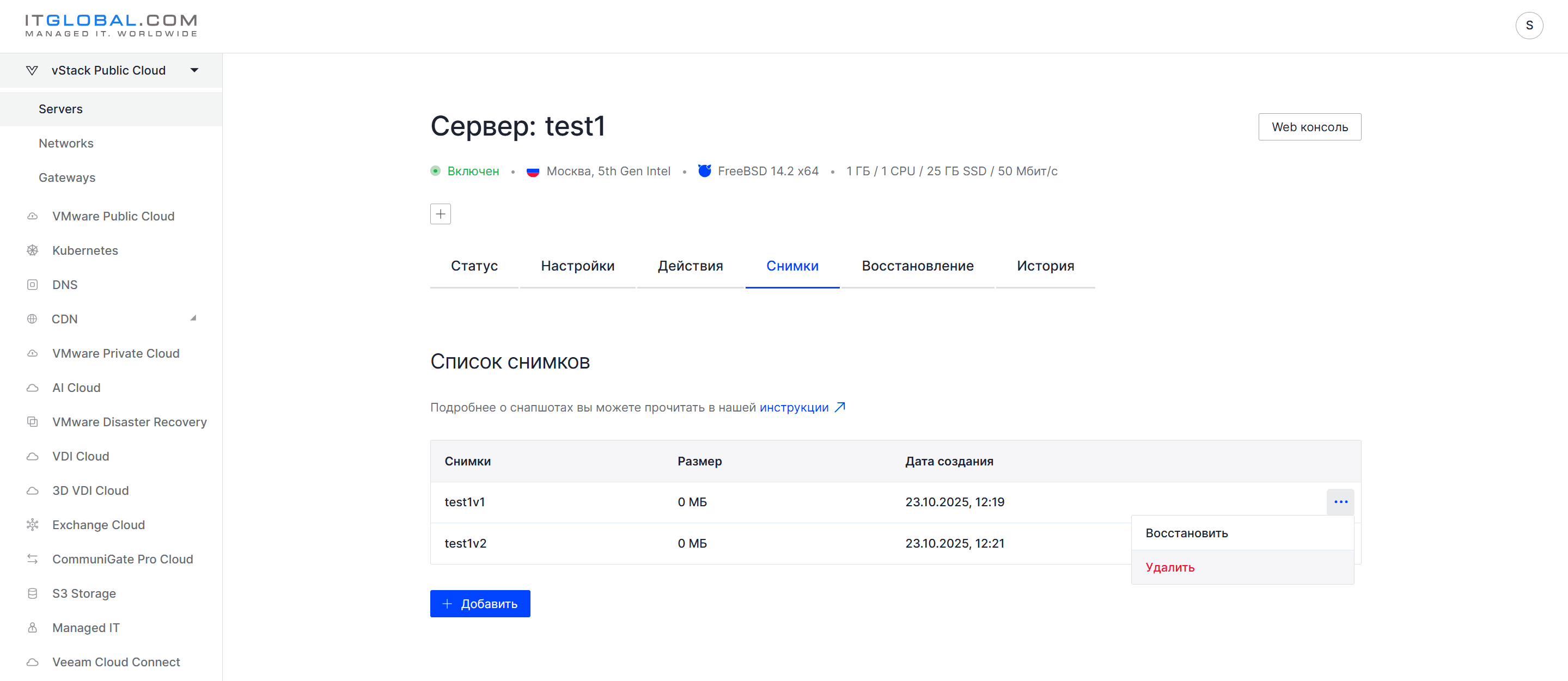
Task: Click the Exchange Cloud icon
Action: (x=32, y=524)
